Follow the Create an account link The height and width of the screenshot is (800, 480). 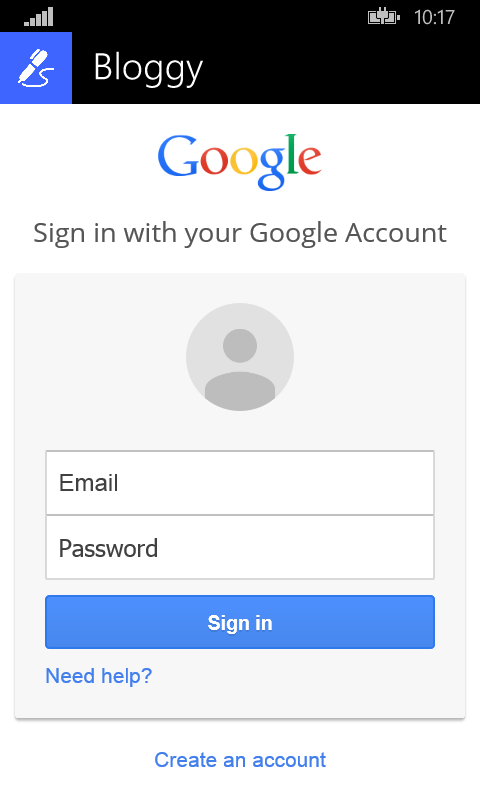240,760
